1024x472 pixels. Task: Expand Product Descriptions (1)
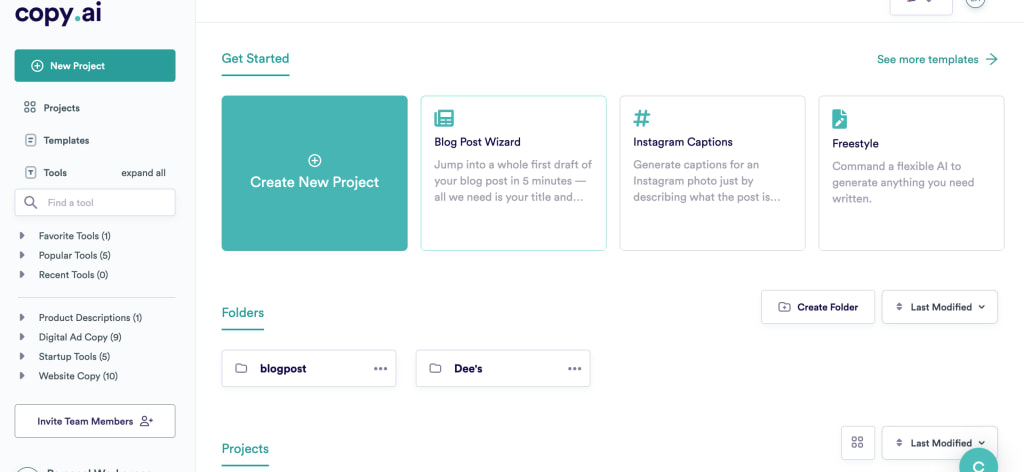click(x=90, y=318)
